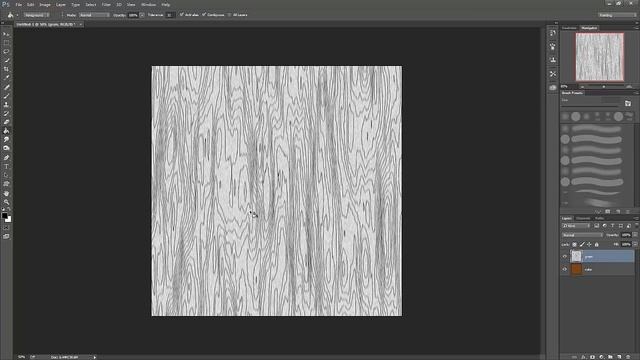Open layer Opacity dropdown arrow

pyautogui.click(x=635, y=235)
